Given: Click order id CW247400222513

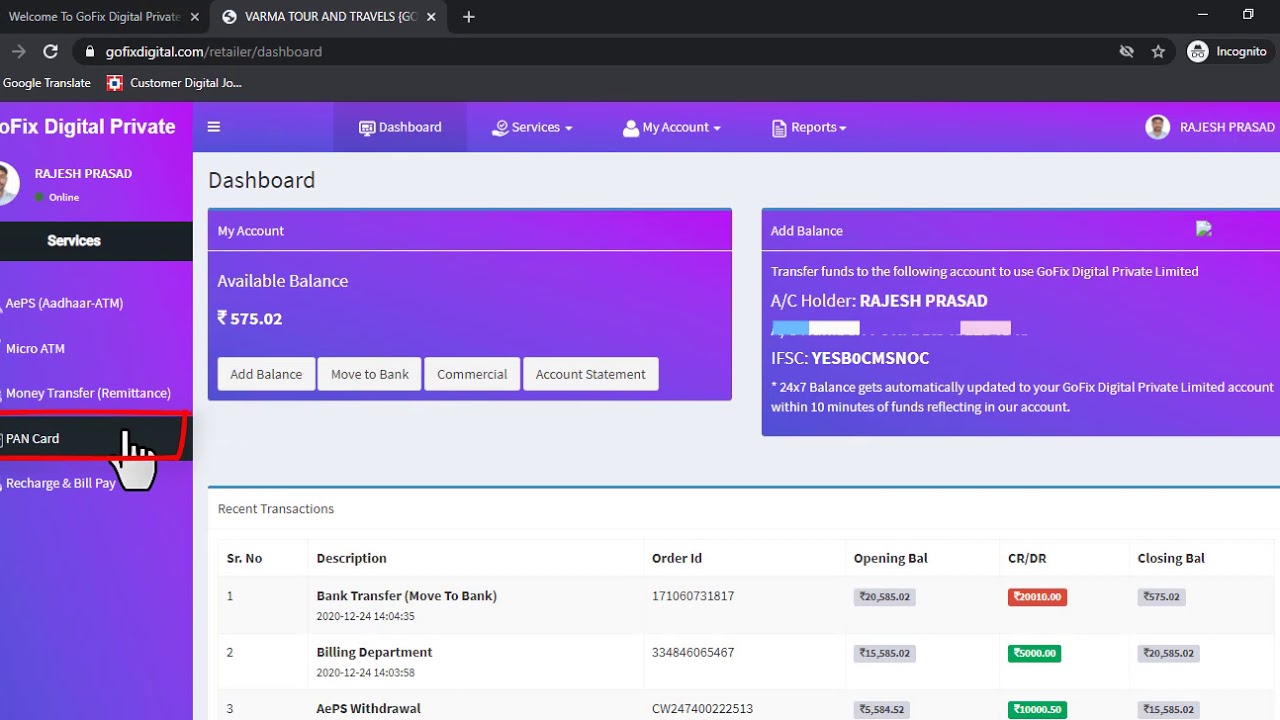Looking at the screenshot, I should 702,708.
